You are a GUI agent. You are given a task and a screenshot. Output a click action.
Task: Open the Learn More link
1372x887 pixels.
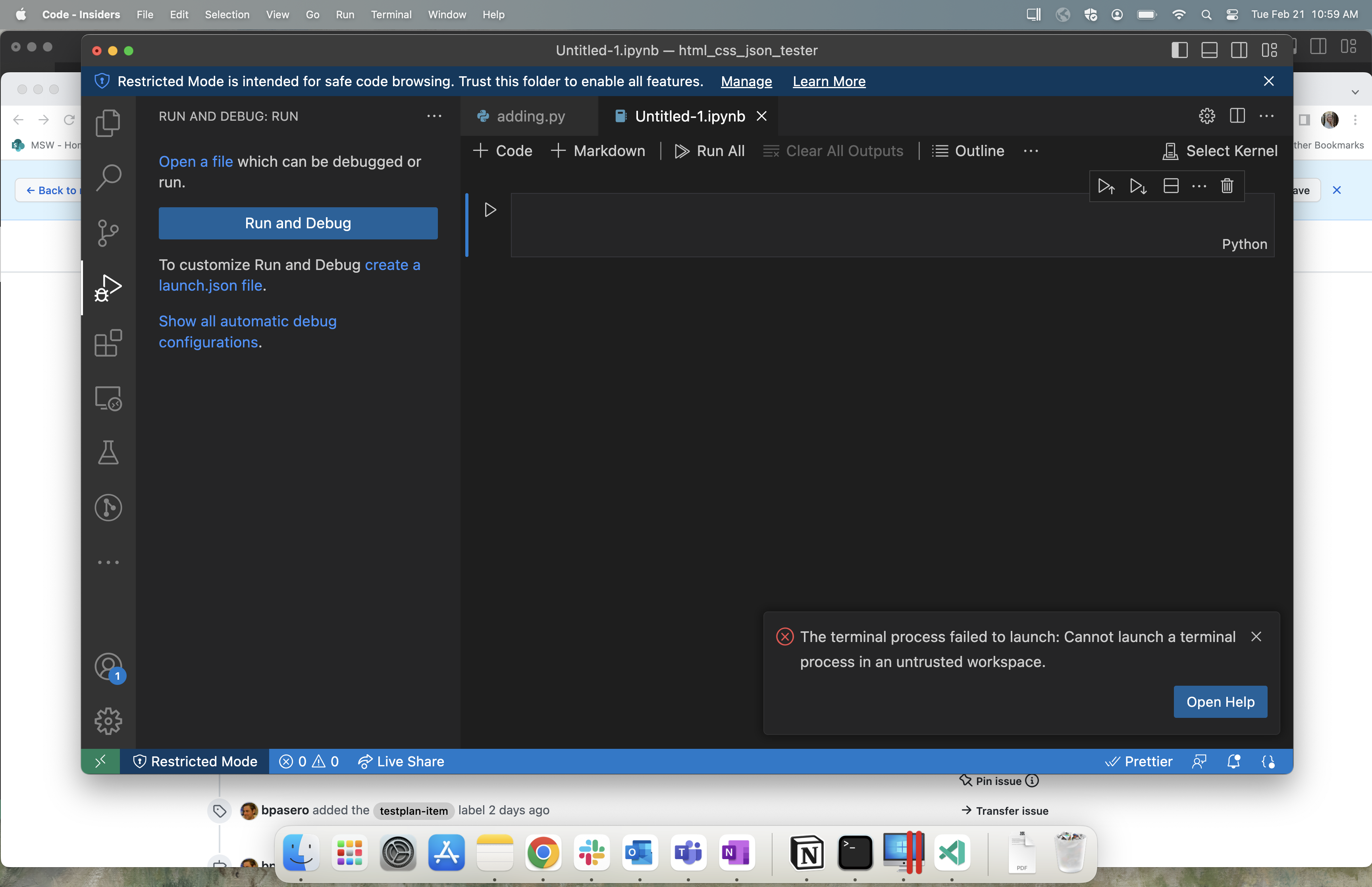pyautogui.click(x=828, y=81)
